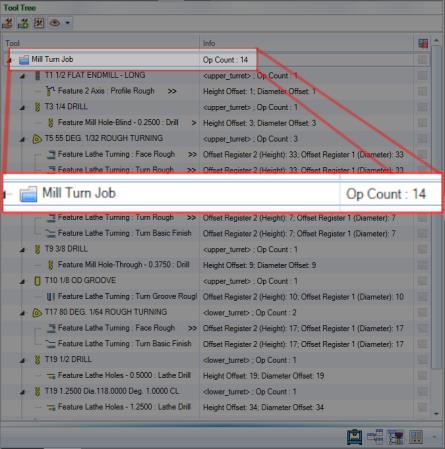Screen dimensions: 445x449
Task: Click the framed tool icon in the toolbar
Action: coord(39,23)
